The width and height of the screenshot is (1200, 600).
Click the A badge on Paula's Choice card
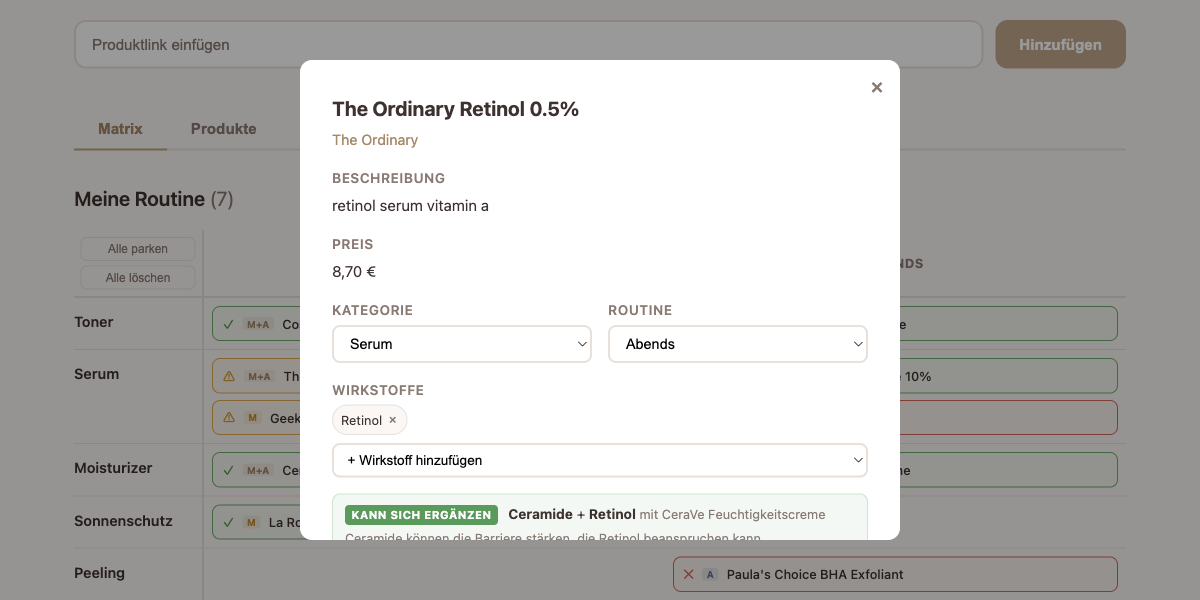pos(711,574)
